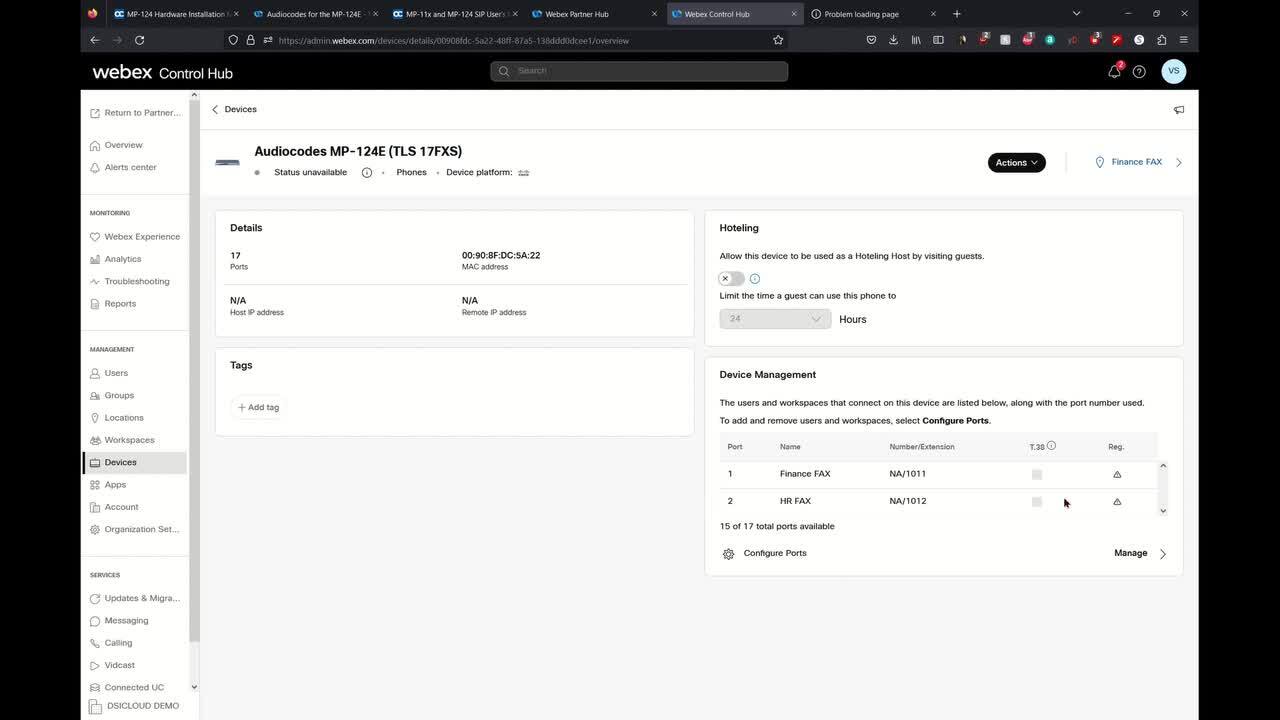Screen dimensions: 1280x720
Task: Click the Control Hub search field
Action: [640, 71]
